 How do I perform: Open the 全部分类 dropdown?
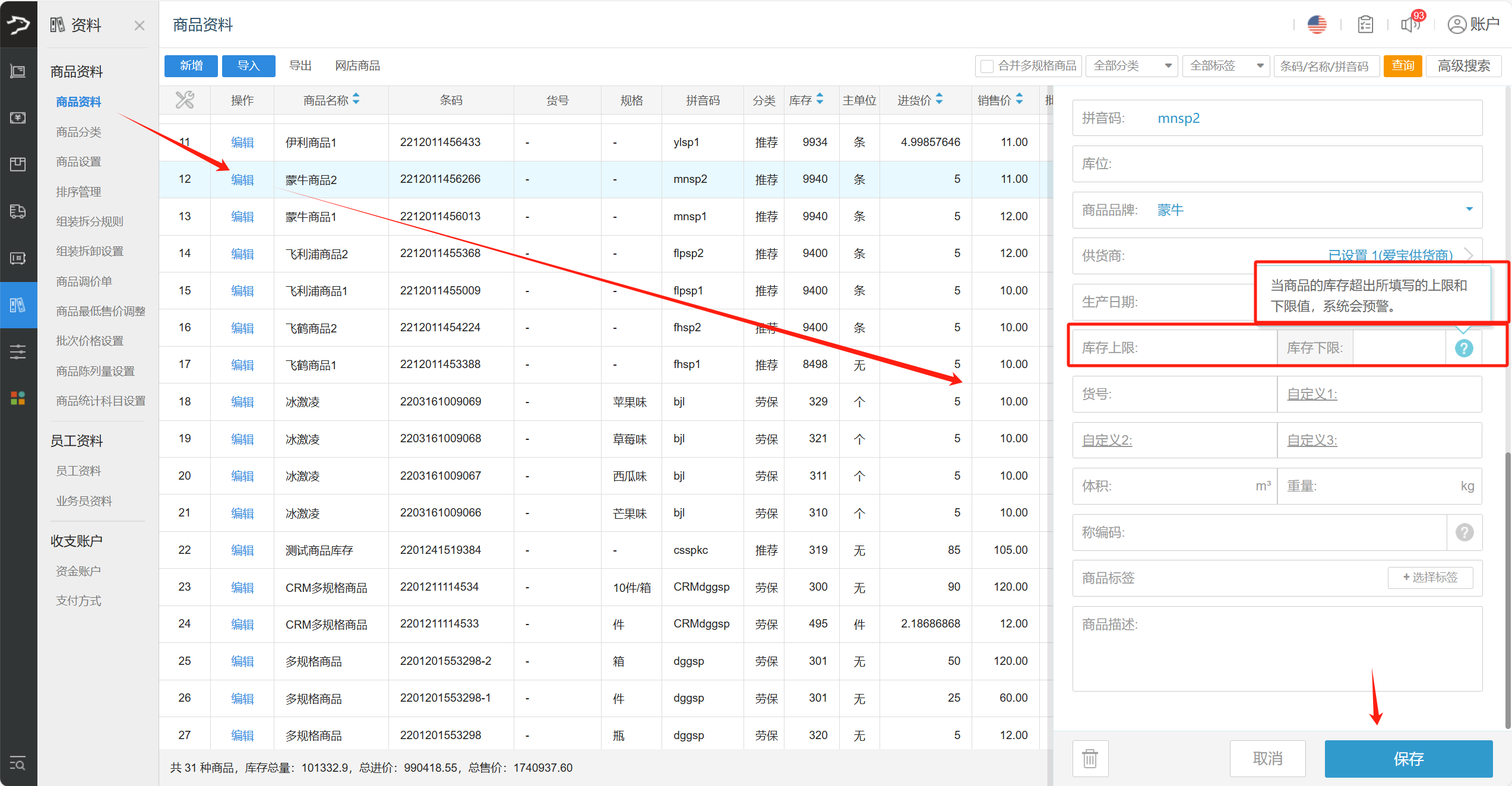pyautogui.click(x=1131, y=66)
